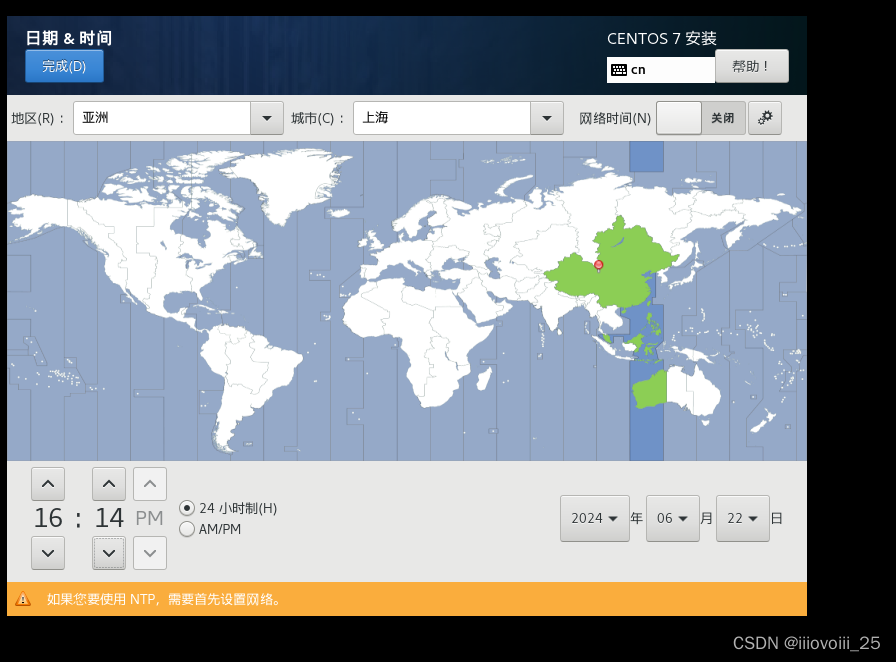Click the AM/PM down arrow
The image size is (896, 662).
coord(150,553)
